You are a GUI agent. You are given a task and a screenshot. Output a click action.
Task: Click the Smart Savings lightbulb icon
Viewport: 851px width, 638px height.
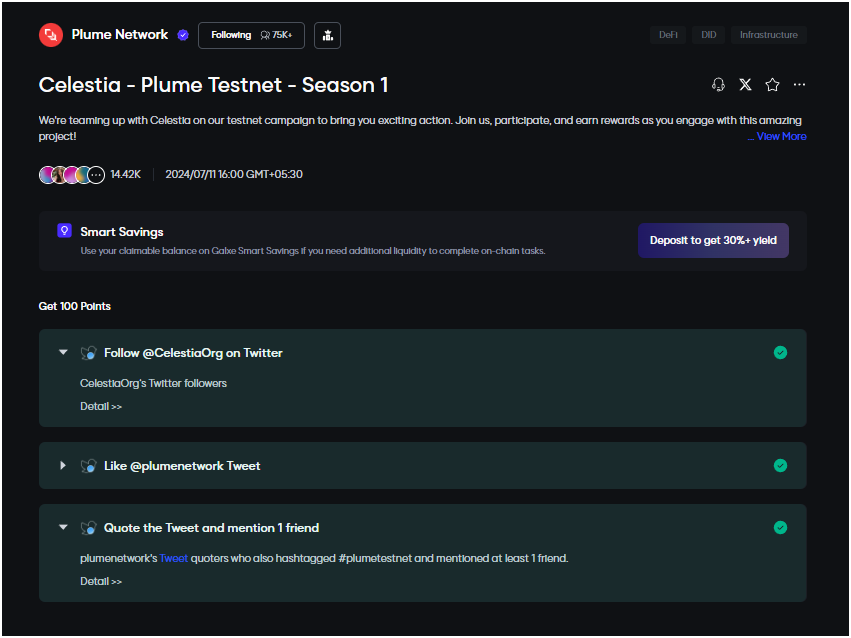tap(65, 231)
